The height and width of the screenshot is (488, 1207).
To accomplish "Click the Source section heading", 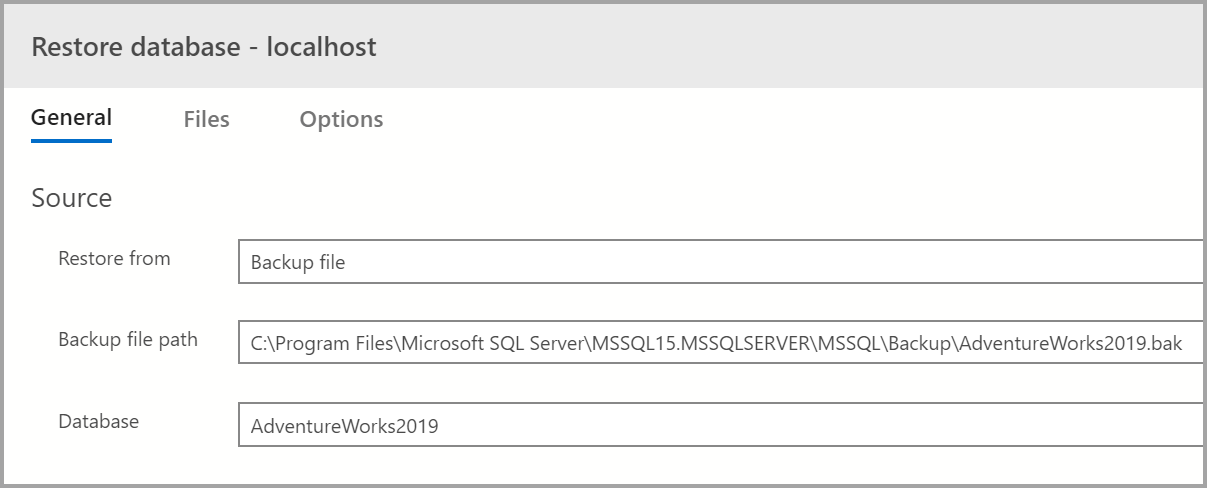I will coord(71,198).
